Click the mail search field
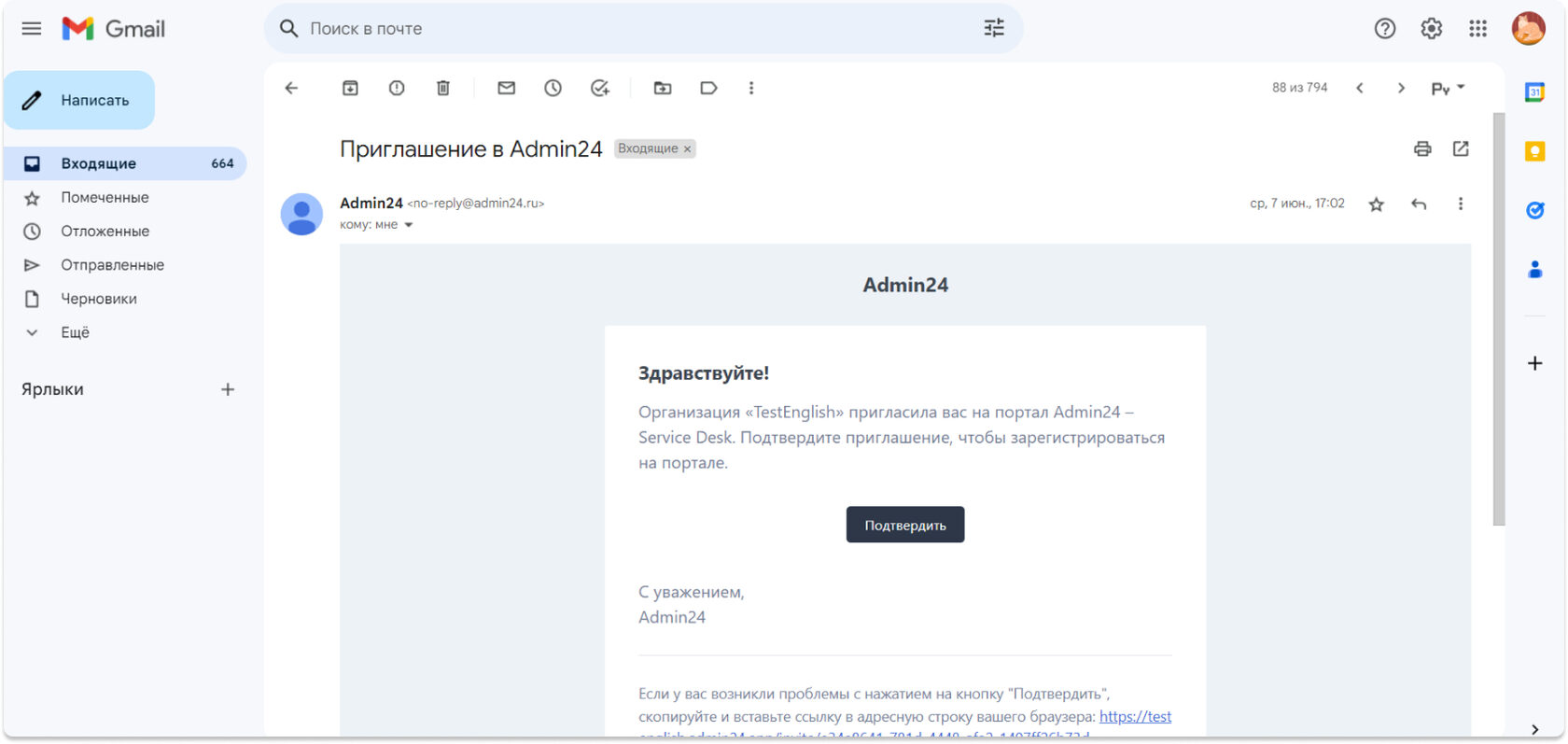 click(644, 29)
